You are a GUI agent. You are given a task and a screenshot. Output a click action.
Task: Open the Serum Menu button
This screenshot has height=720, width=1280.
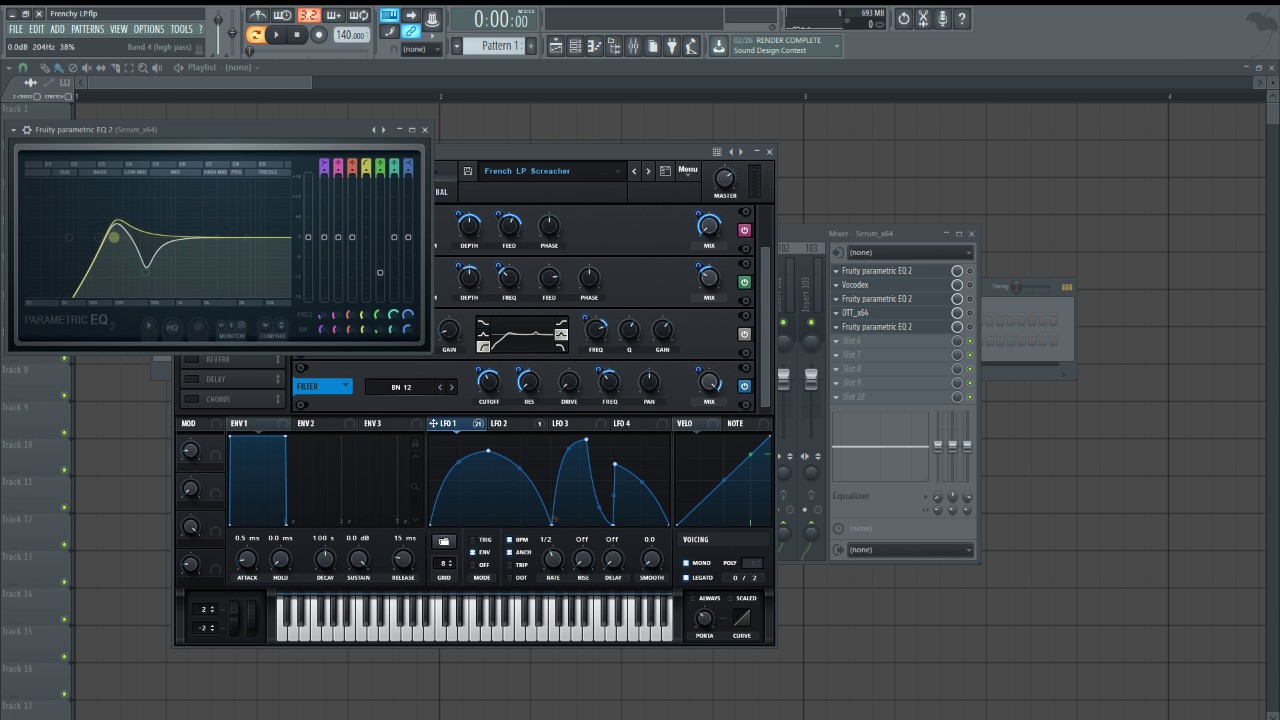[688, 170]
